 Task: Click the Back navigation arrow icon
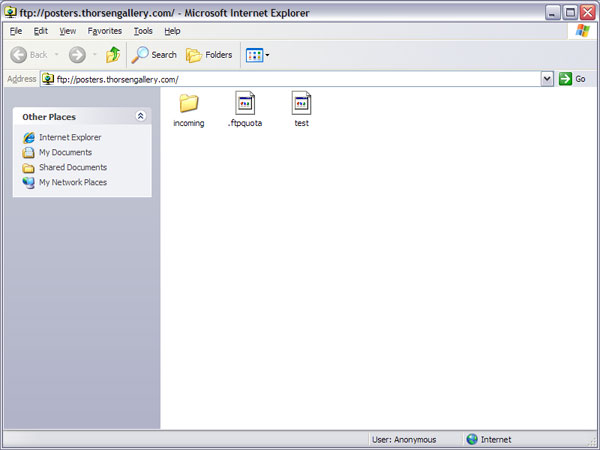19,55
